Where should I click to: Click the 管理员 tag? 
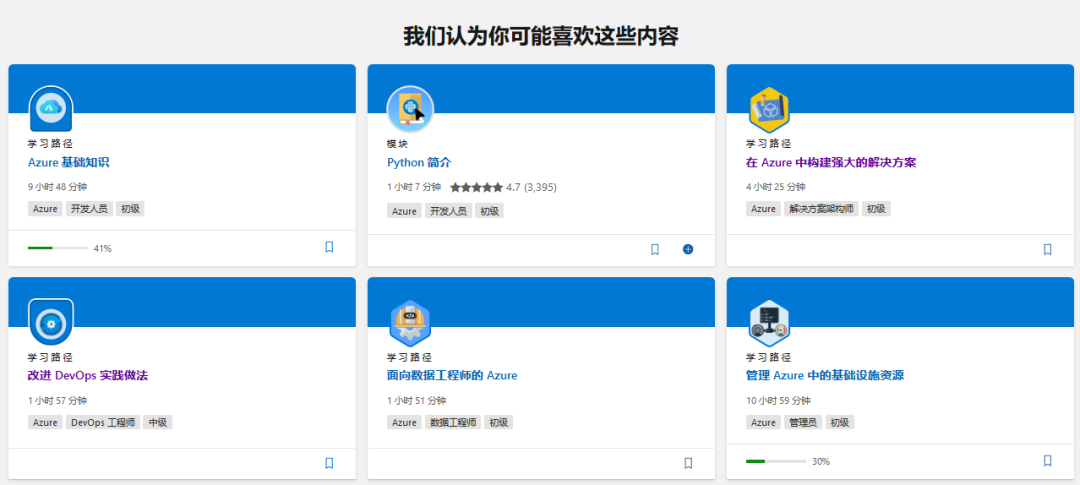click(803, 422)
